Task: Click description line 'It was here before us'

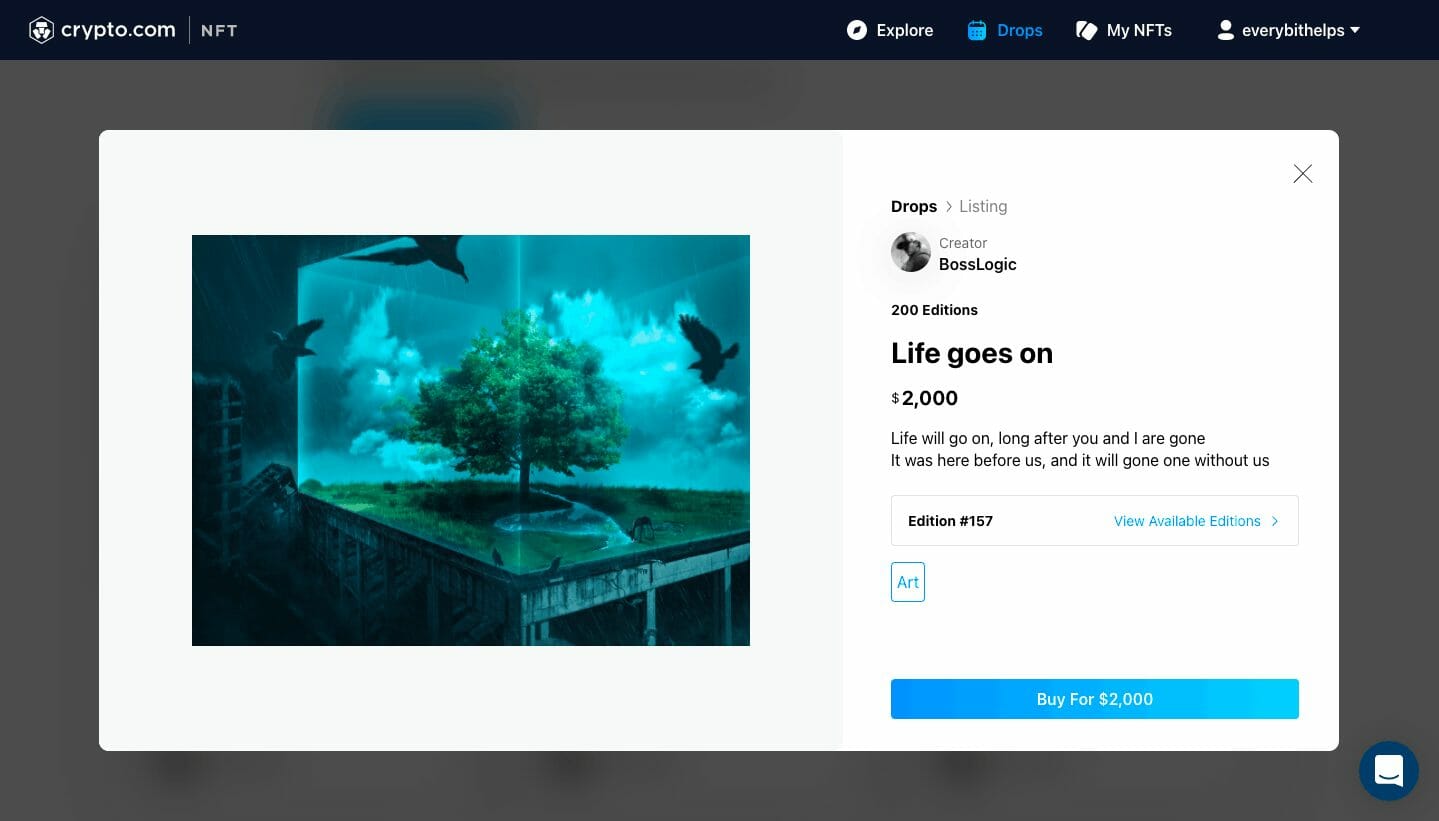Action: (1080, 460)
